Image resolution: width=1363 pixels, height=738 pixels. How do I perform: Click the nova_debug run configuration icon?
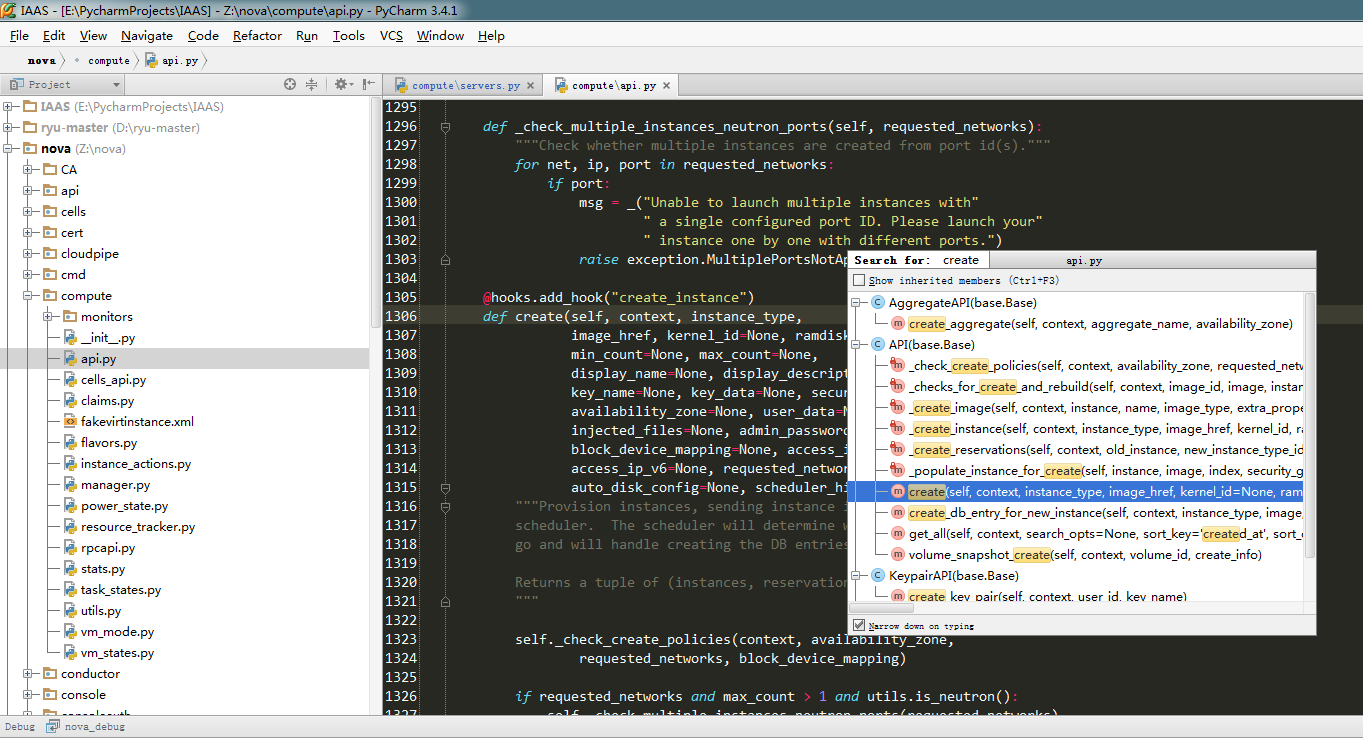point(52,727)
